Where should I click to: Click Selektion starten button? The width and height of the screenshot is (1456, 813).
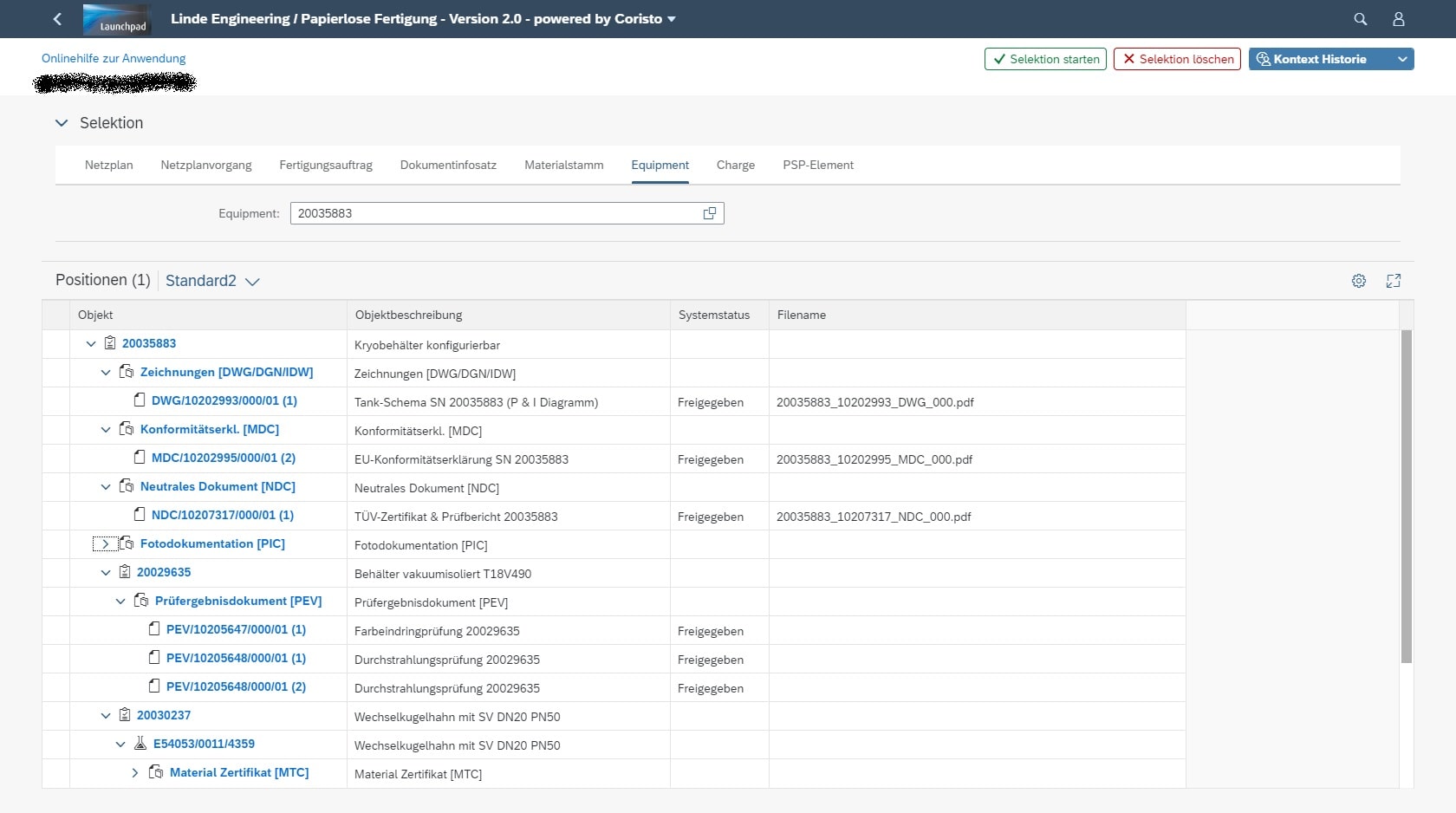click(1045, 59)
